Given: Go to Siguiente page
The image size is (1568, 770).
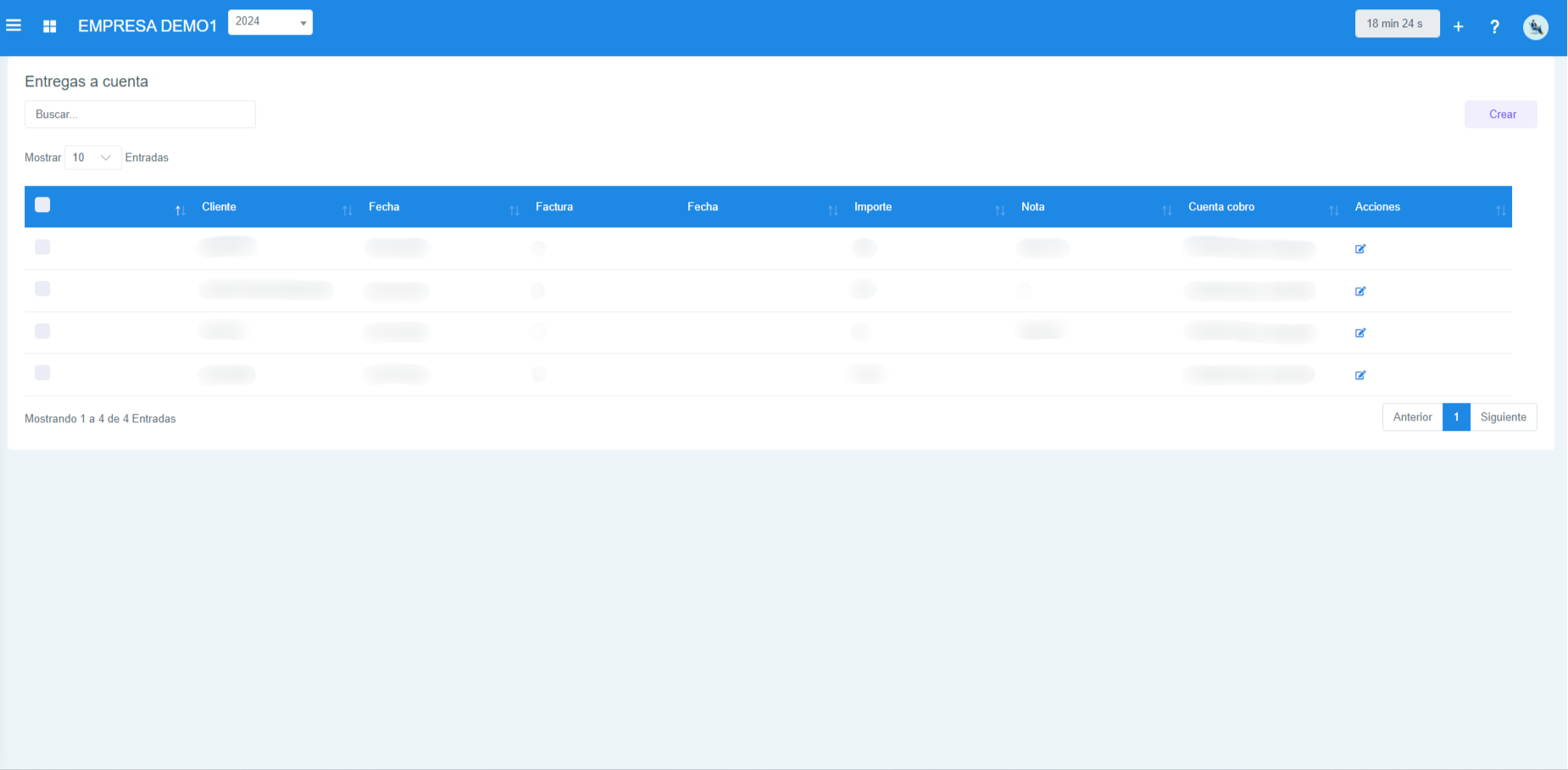Looking at the screenshot, I should pyautogui.click(x=1503, y=417).
